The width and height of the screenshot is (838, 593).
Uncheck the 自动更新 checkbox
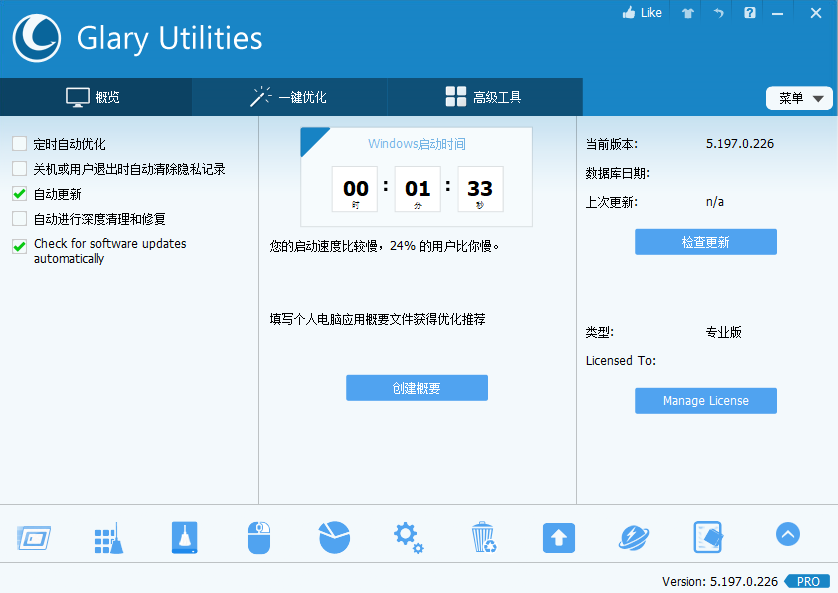click(x=20, y=194)
